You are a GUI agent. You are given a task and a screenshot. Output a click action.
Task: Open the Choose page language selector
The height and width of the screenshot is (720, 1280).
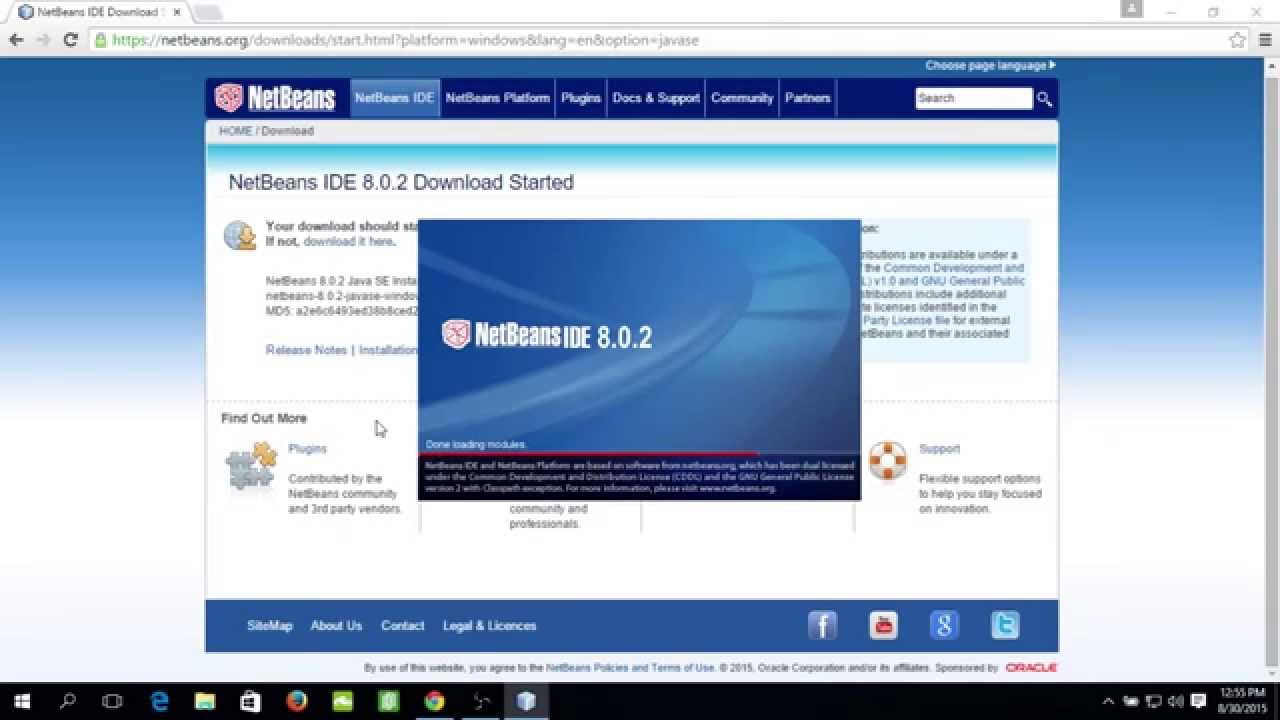click(x=990, y=65)
